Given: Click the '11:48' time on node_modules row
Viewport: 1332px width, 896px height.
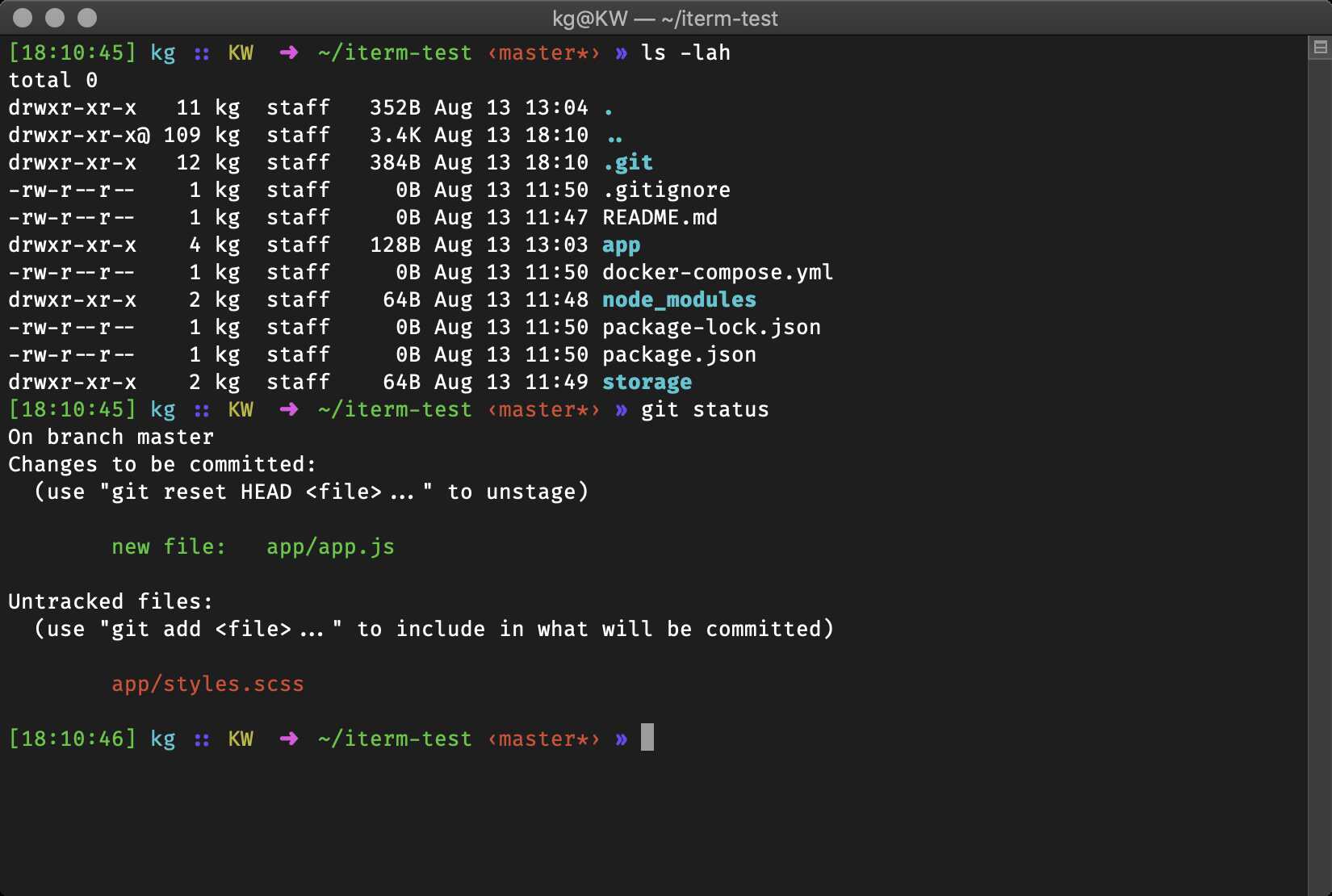Looking at the screenshot, I should pyautogui.click(x=557, y=299).
